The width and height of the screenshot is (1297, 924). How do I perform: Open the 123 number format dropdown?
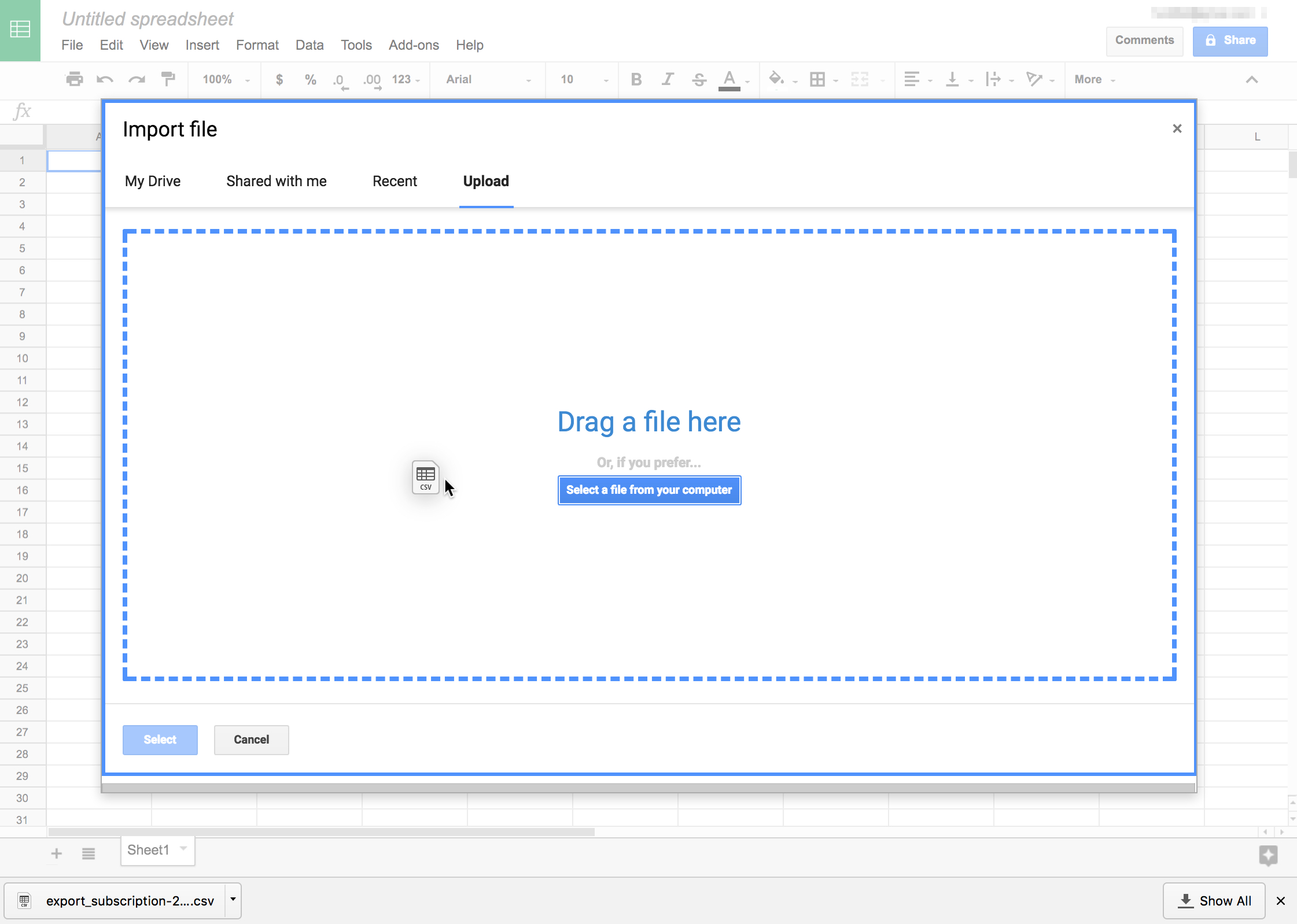coord(406,79)
